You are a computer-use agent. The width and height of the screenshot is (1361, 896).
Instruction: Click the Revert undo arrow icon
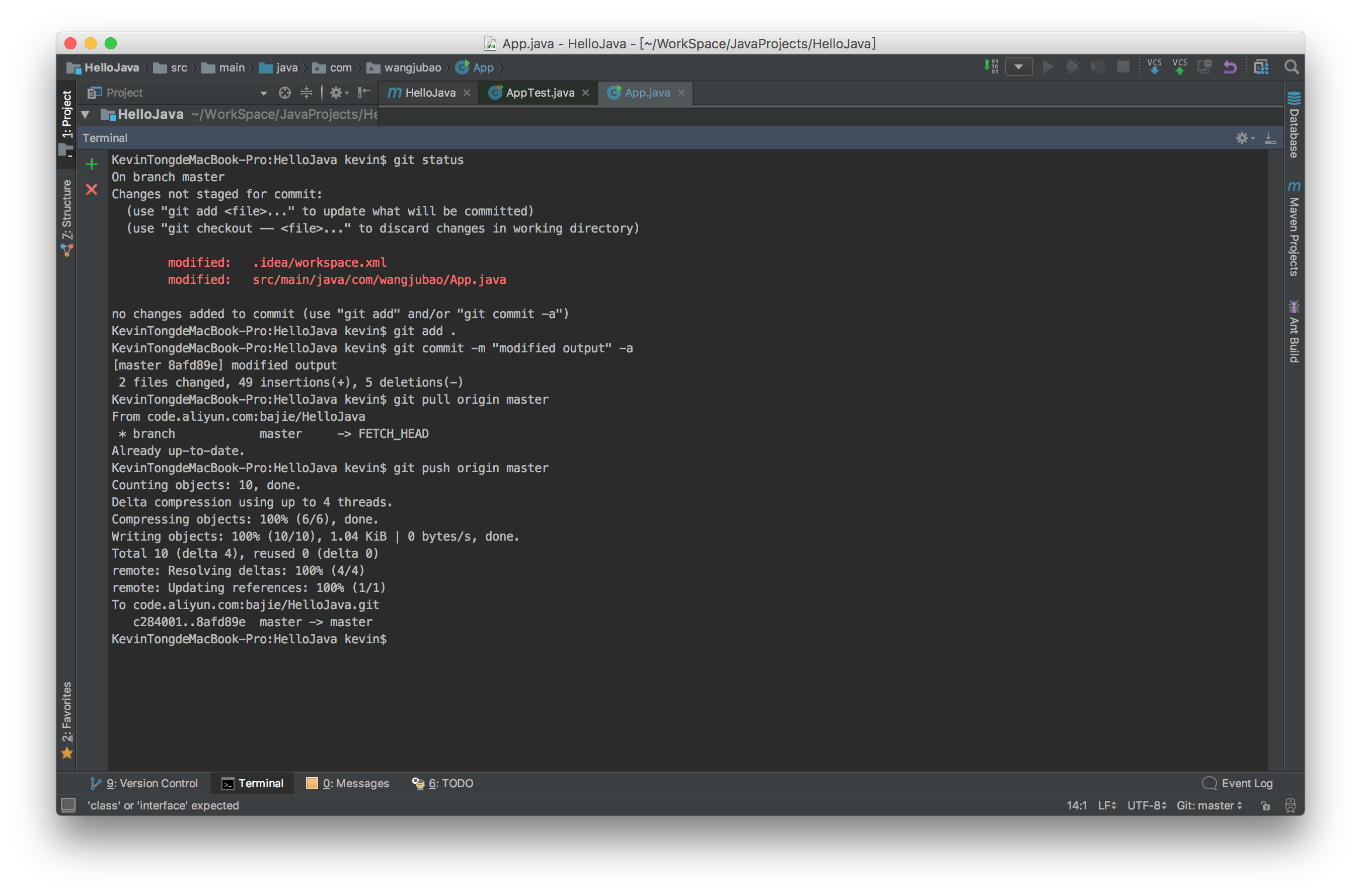[x=1230, y=67]
